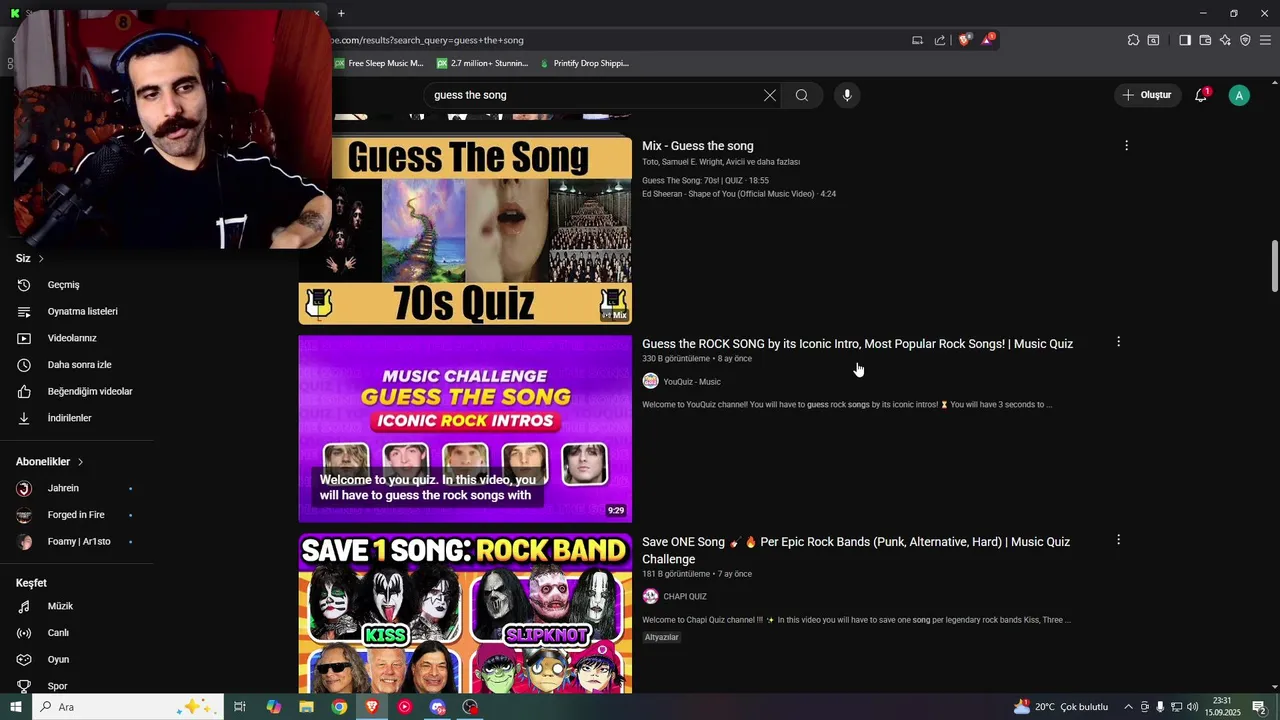Image resolution: width=1280 pixels, height=720 pixels.
Task: Close the current browser tab
Action: tap(317, 13)
